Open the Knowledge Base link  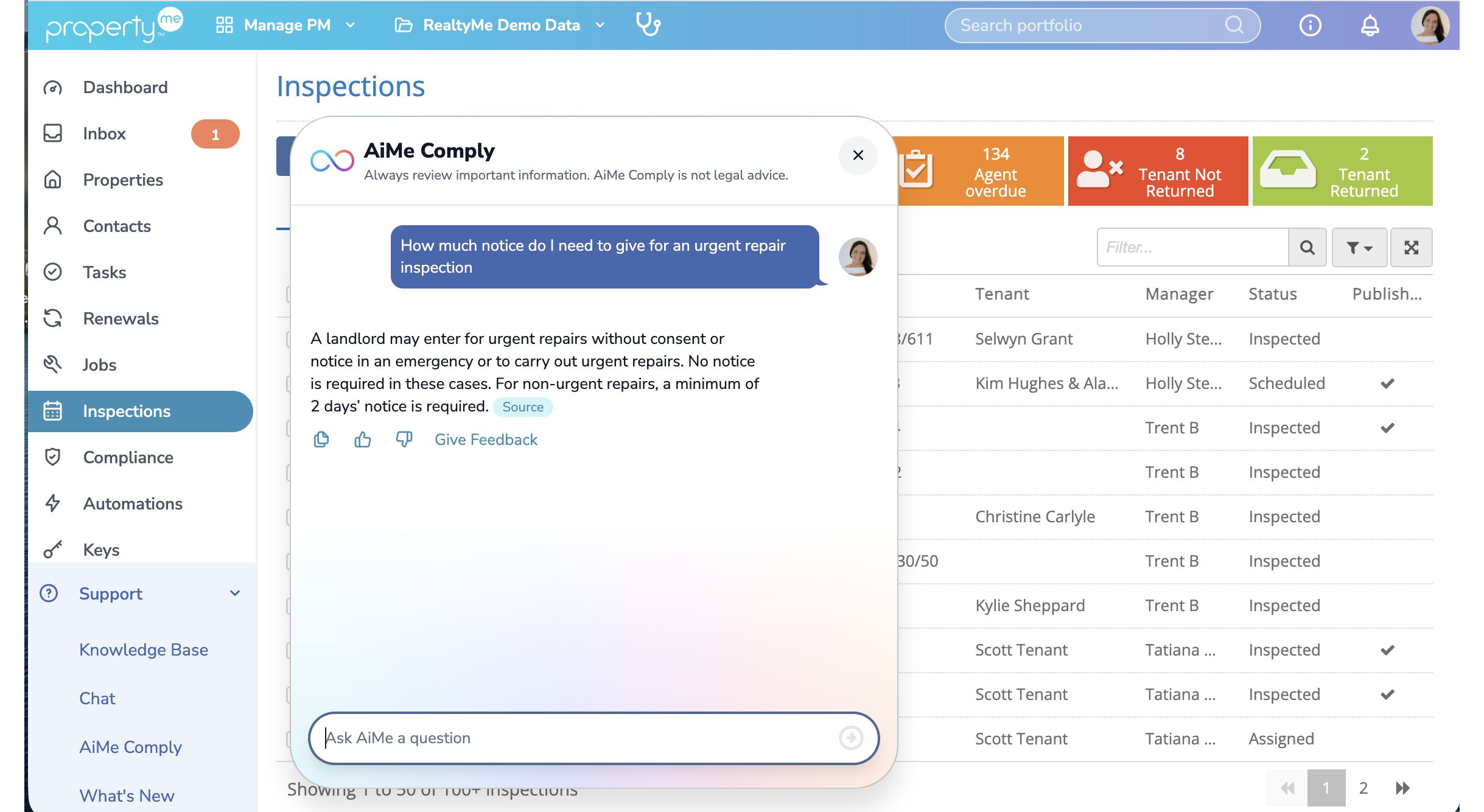(x=144, y=649)
